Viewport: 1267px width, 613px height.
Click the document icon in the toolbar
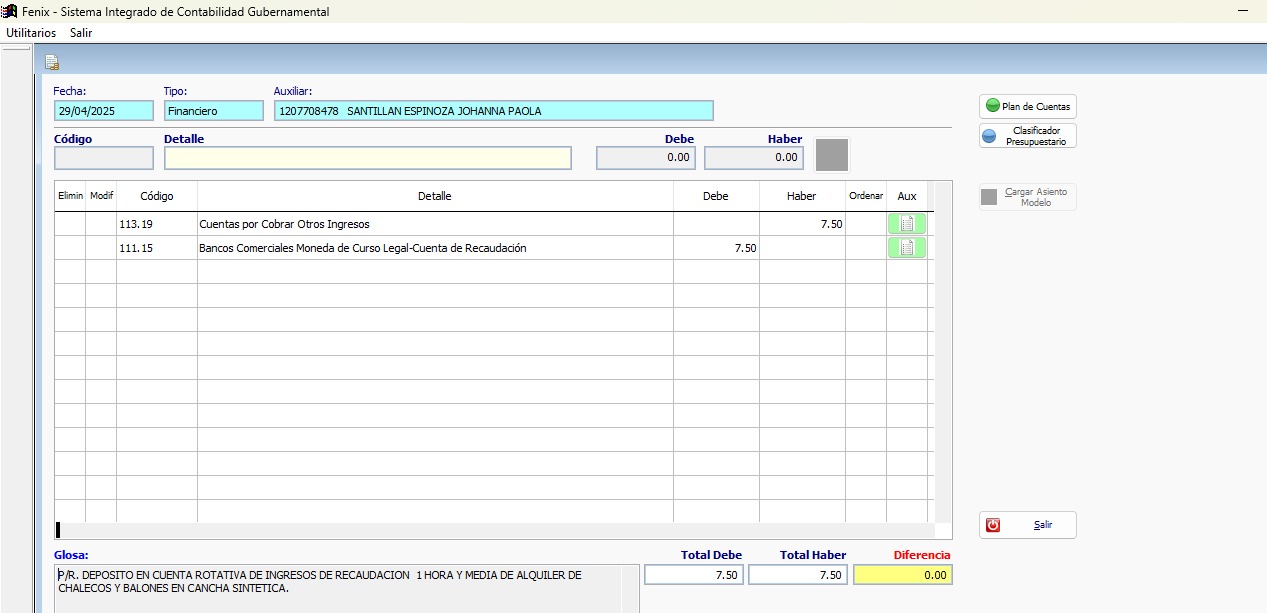pyautogui.click(x=52, y=63)
